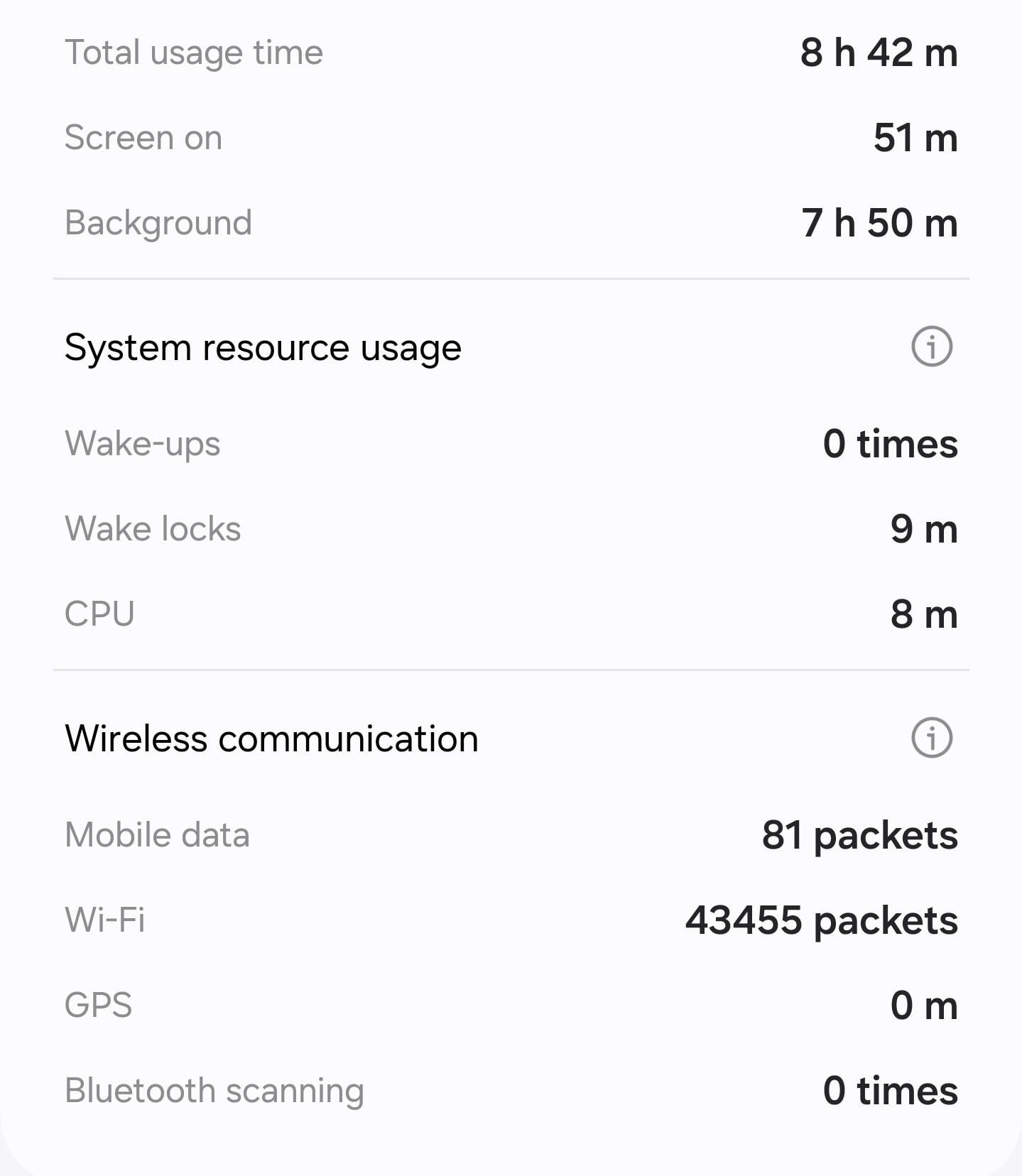Tap the Wi-Fi label
Viewport: 1022px width, 1176px height.
pyautogui.click(x=105, y=920)
